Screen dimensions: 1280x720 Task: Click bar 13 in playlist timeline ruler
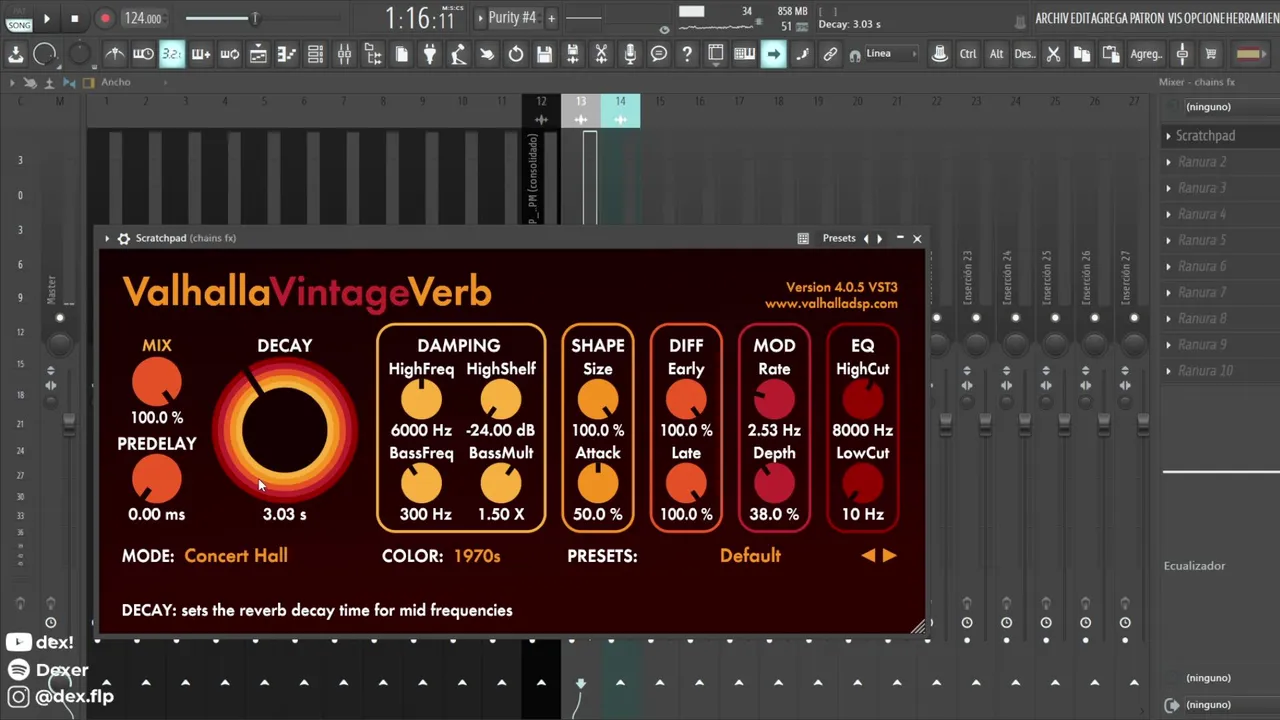pos(580,101)
